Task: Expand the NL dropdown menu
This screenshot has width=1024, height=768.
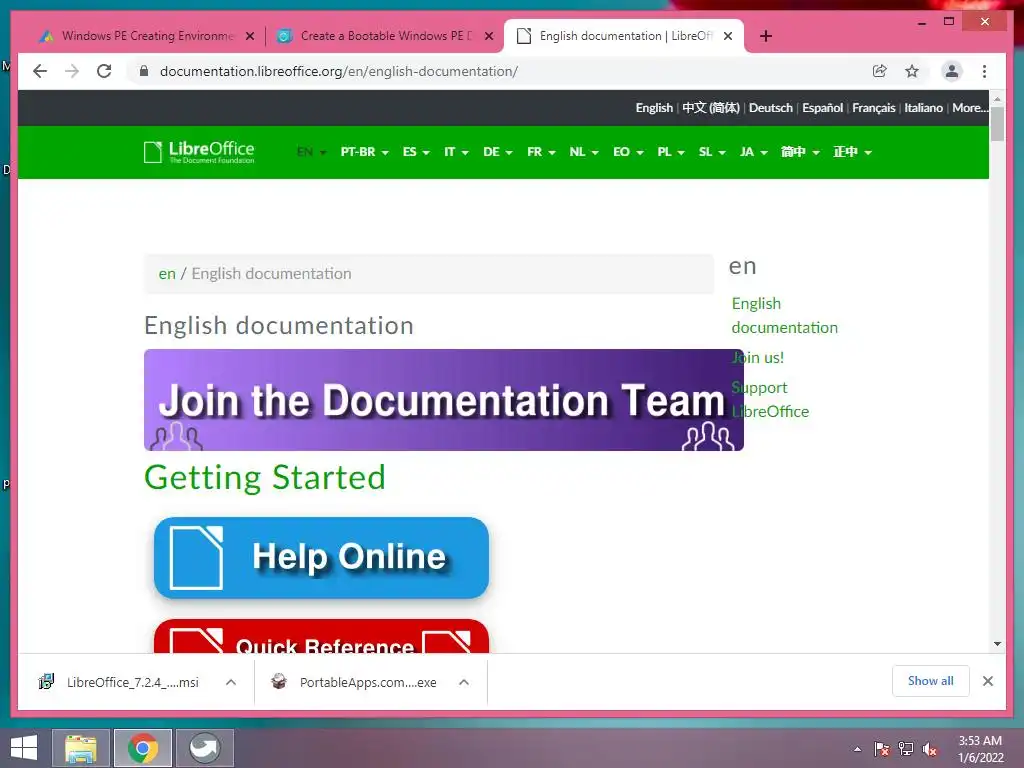Action: click(584, 152)
